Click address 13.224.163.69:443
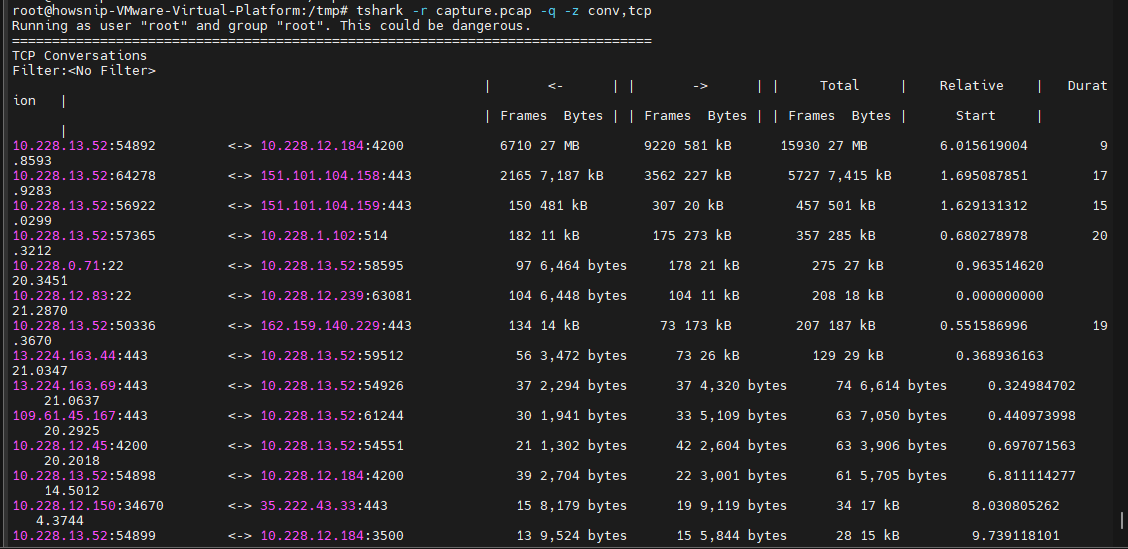This screenshot has width=1128, height=549. point(80,386)
